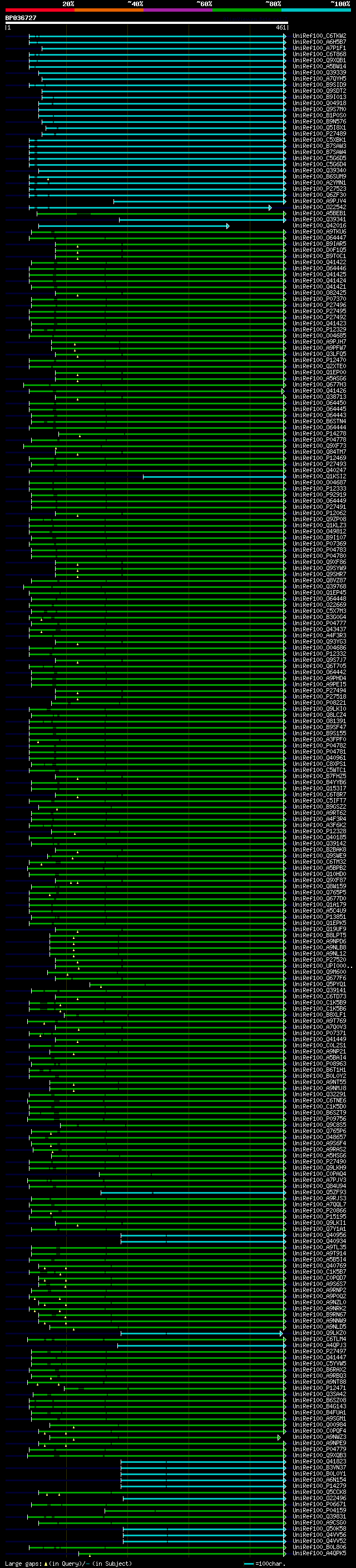Open hit UniRef100_C6TKW2
Image resolution: width=356 pixels, height=1568 pixels.
click(319, 36)
